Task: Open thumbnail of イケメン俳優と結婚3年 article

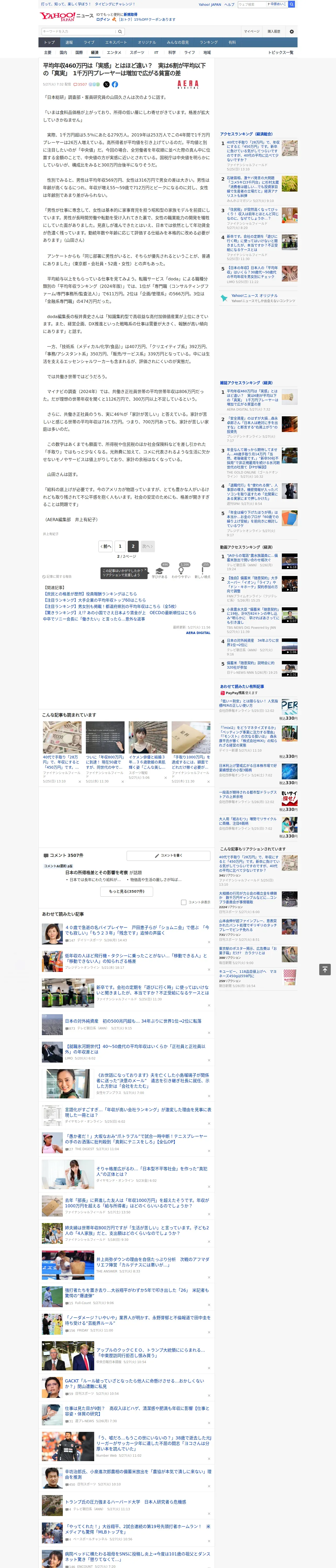Action: 148,738
